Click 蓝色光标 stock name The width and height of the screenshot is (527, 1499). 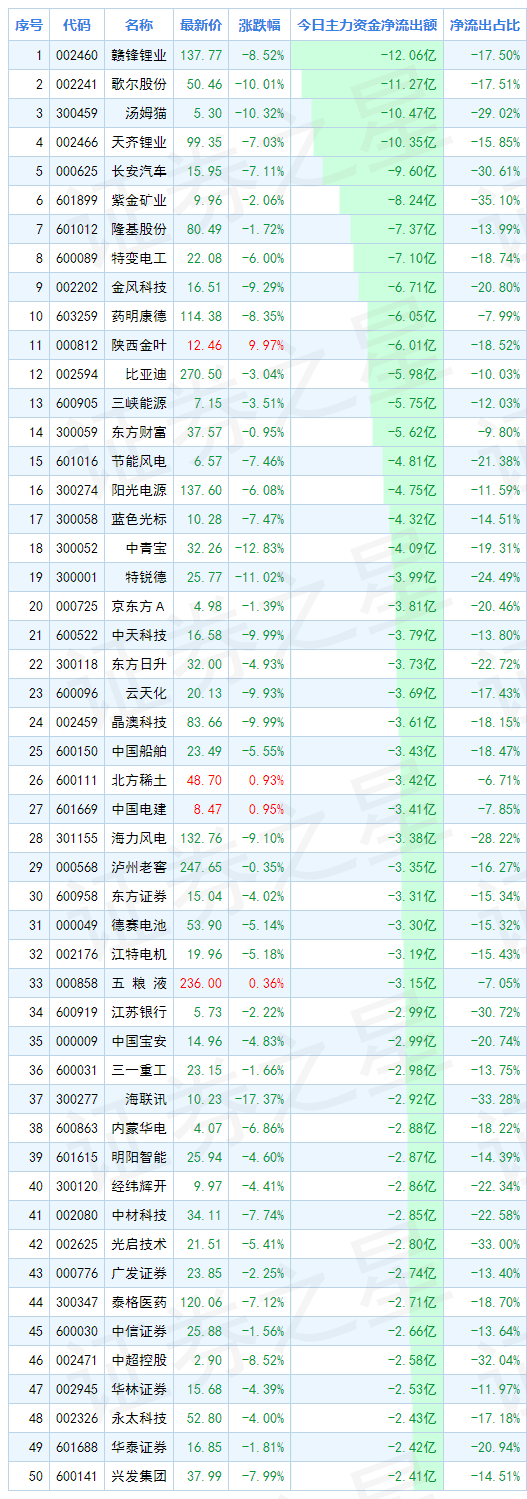[x=139, y=519]
